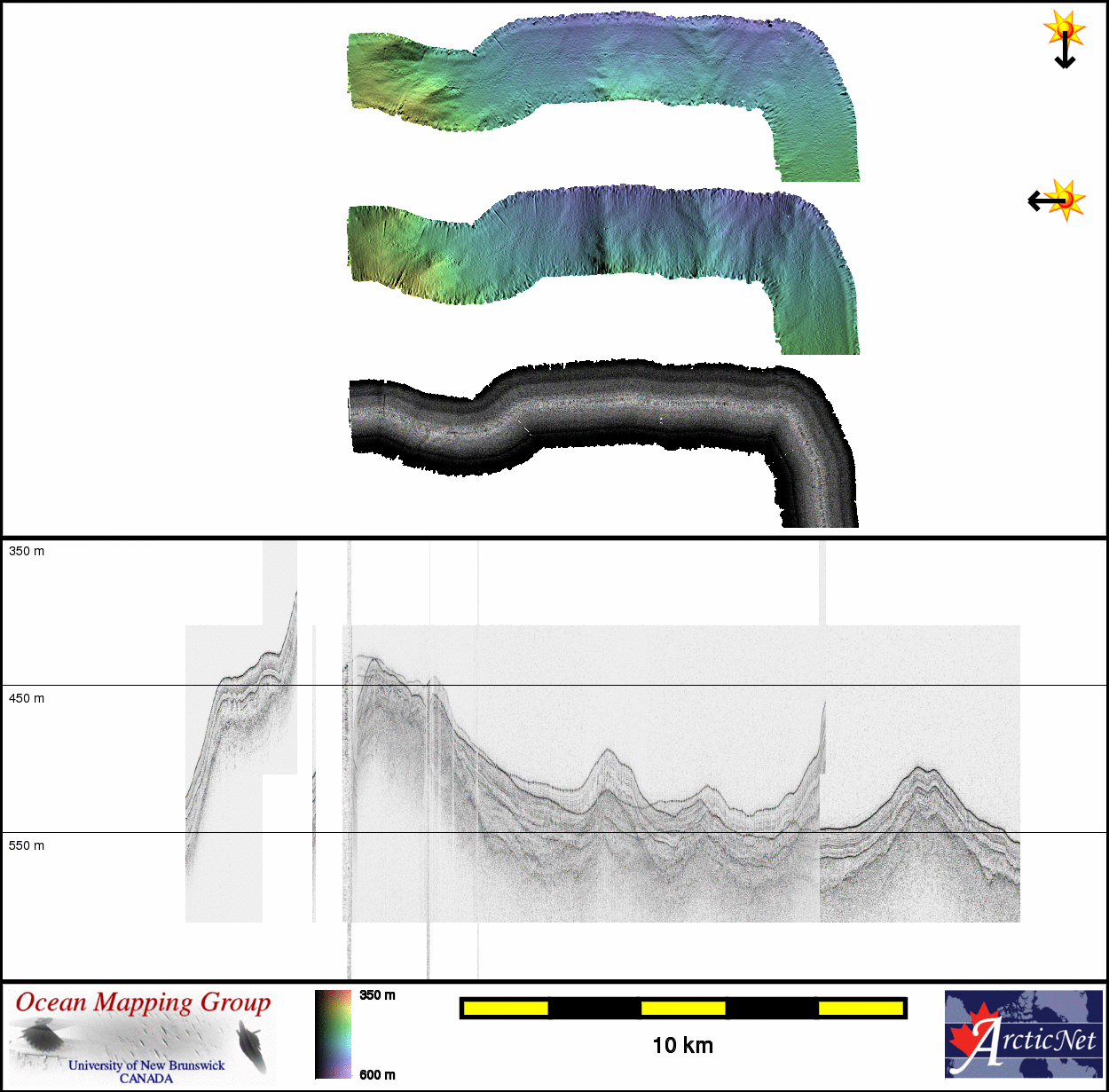Click the CANADA label under the university name

pyautogui.click(x=146, y=1079)
